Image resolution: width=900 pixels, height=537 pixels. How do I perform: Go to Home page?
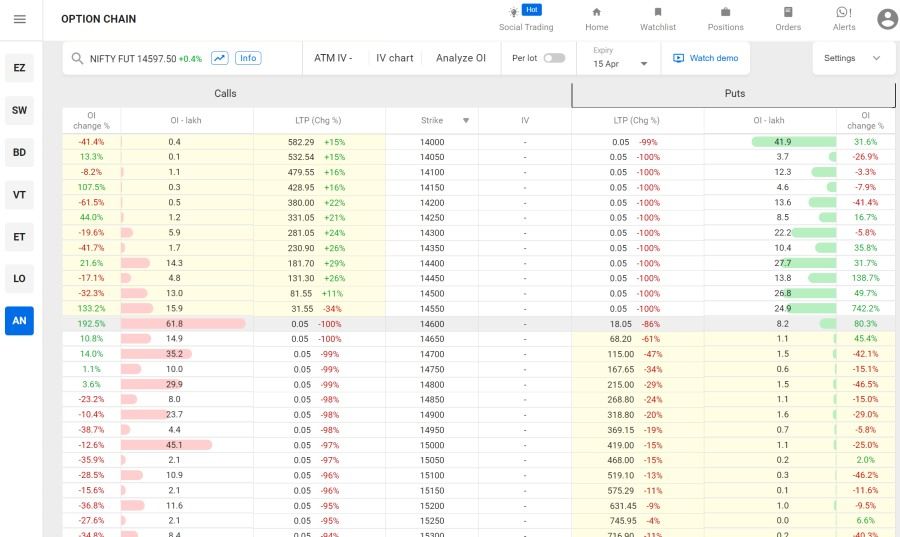596,19
